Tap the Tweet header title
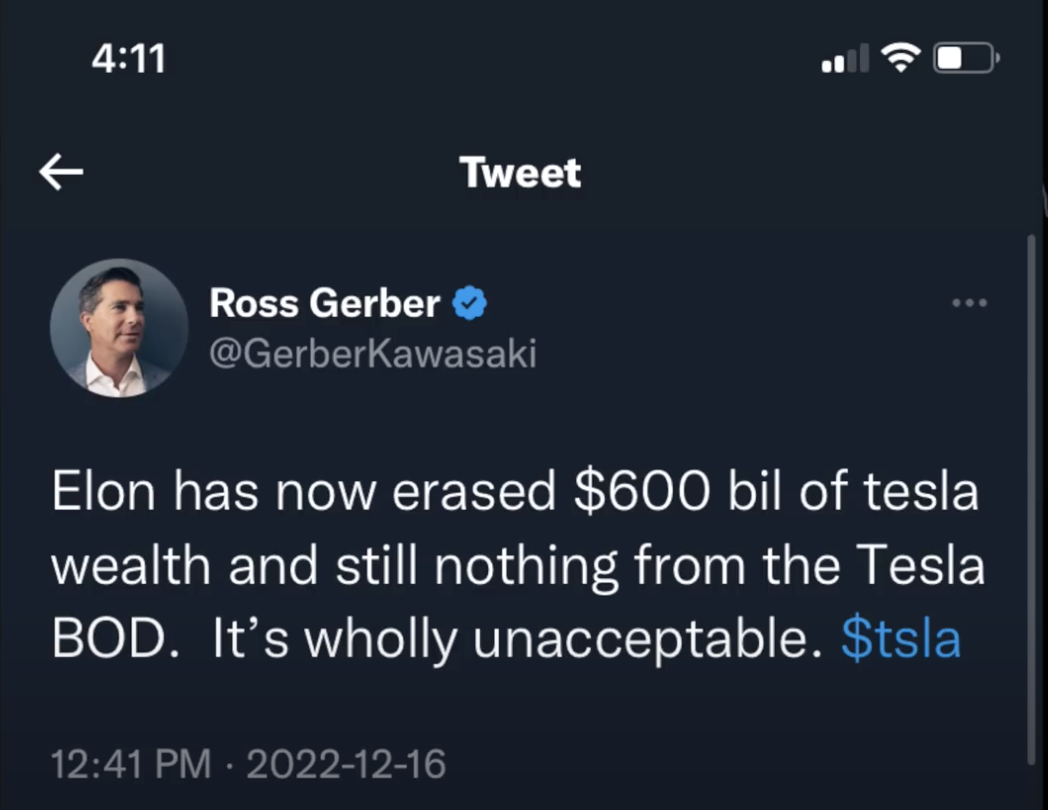Viewport: 1048px width, 810px height. click(x=520, y=173)
